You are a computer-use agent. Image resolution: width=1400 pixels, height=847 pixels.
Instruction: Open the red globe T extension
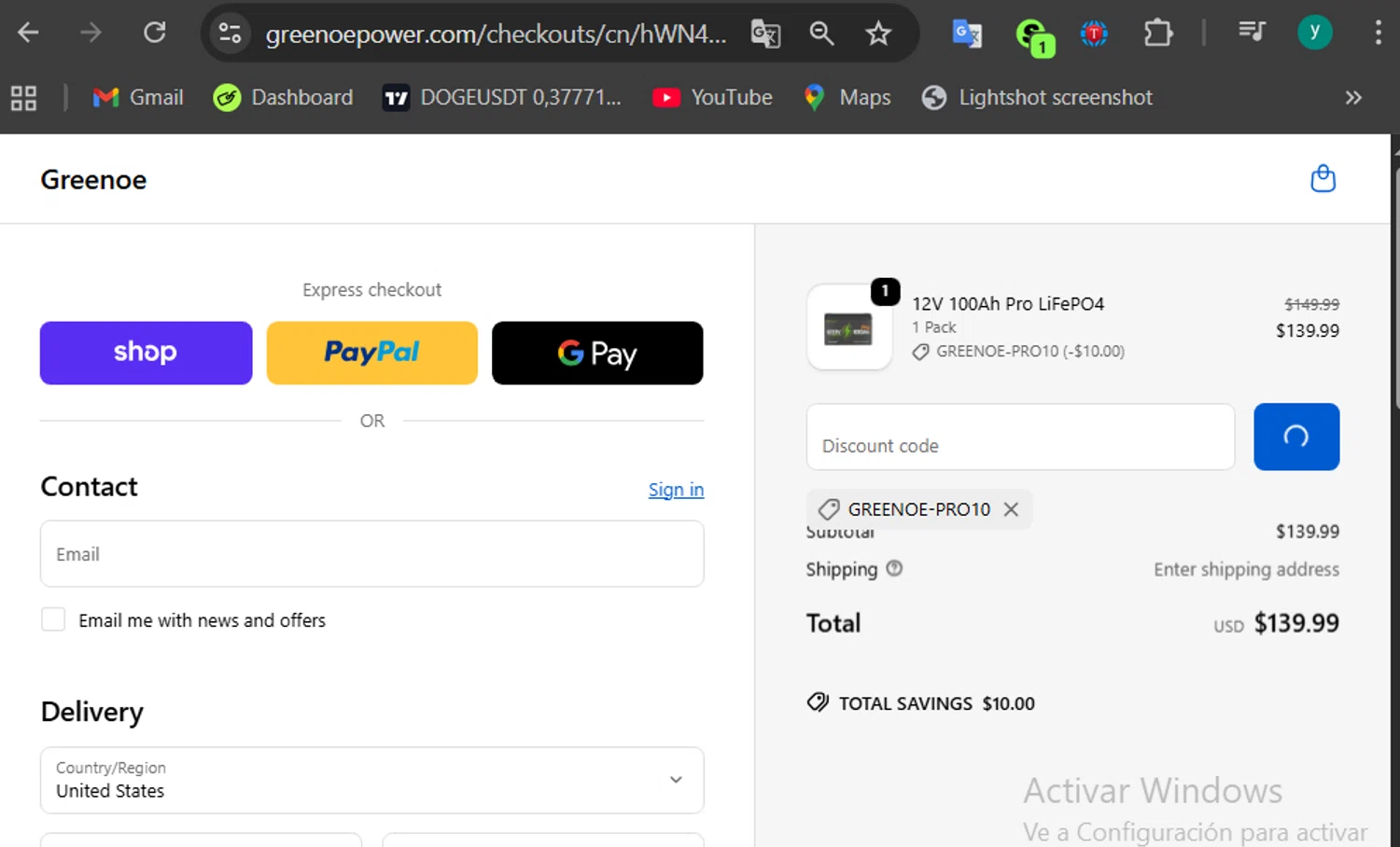point(1094,35)
